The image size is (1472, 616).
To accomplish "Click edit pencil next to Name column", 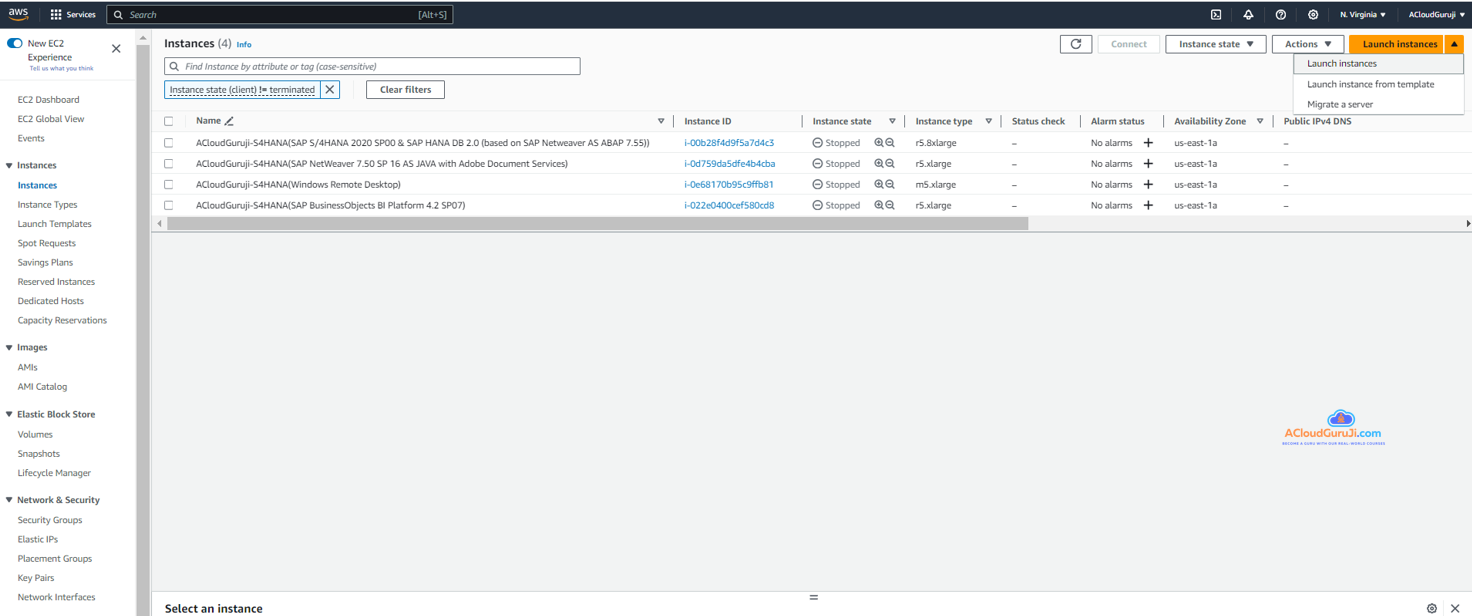I will click(229, 121).
